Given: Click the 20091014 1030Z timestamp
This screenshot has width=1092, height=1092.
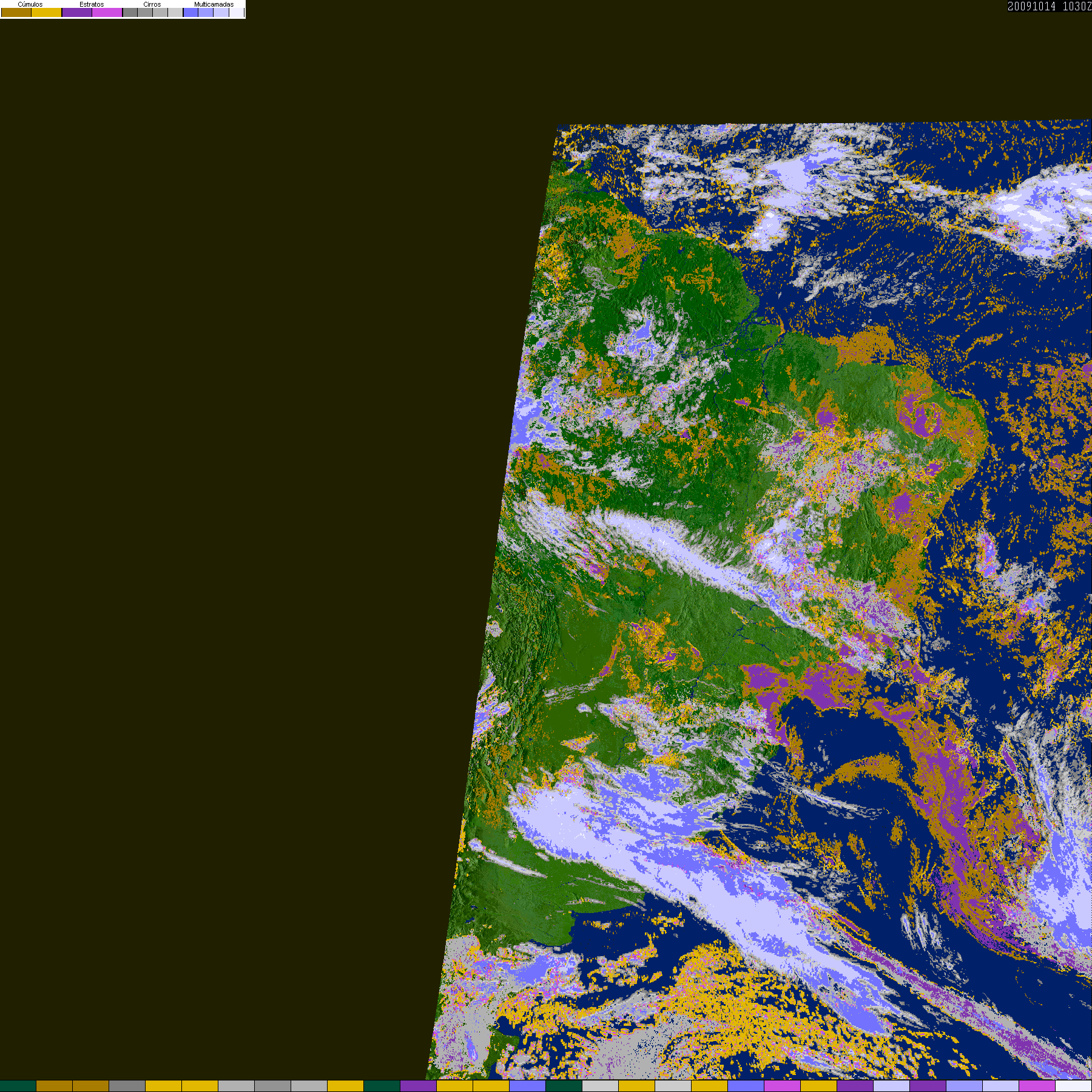Looking at the screenshot, I should [1050, 6].
